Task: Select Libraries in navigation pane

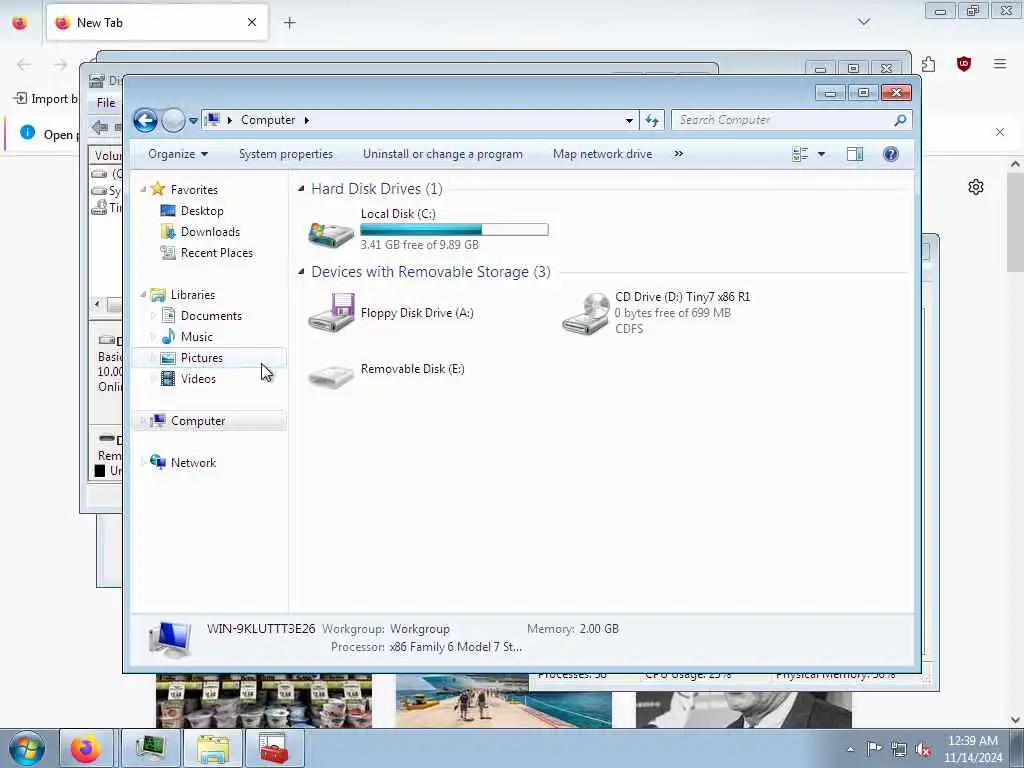Action: (x=193, y=295)
